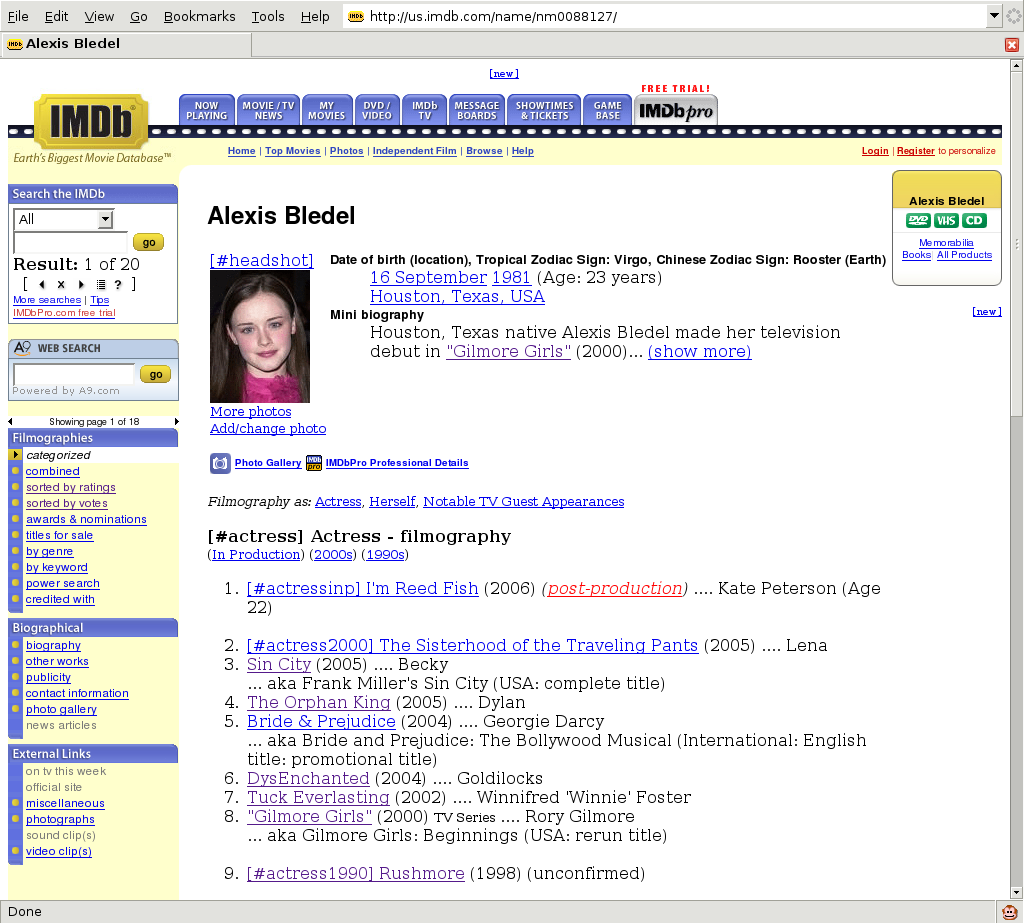Click the list view icon in the result navigator
This screenshot has height=924, width=1024.
(101, 284)
